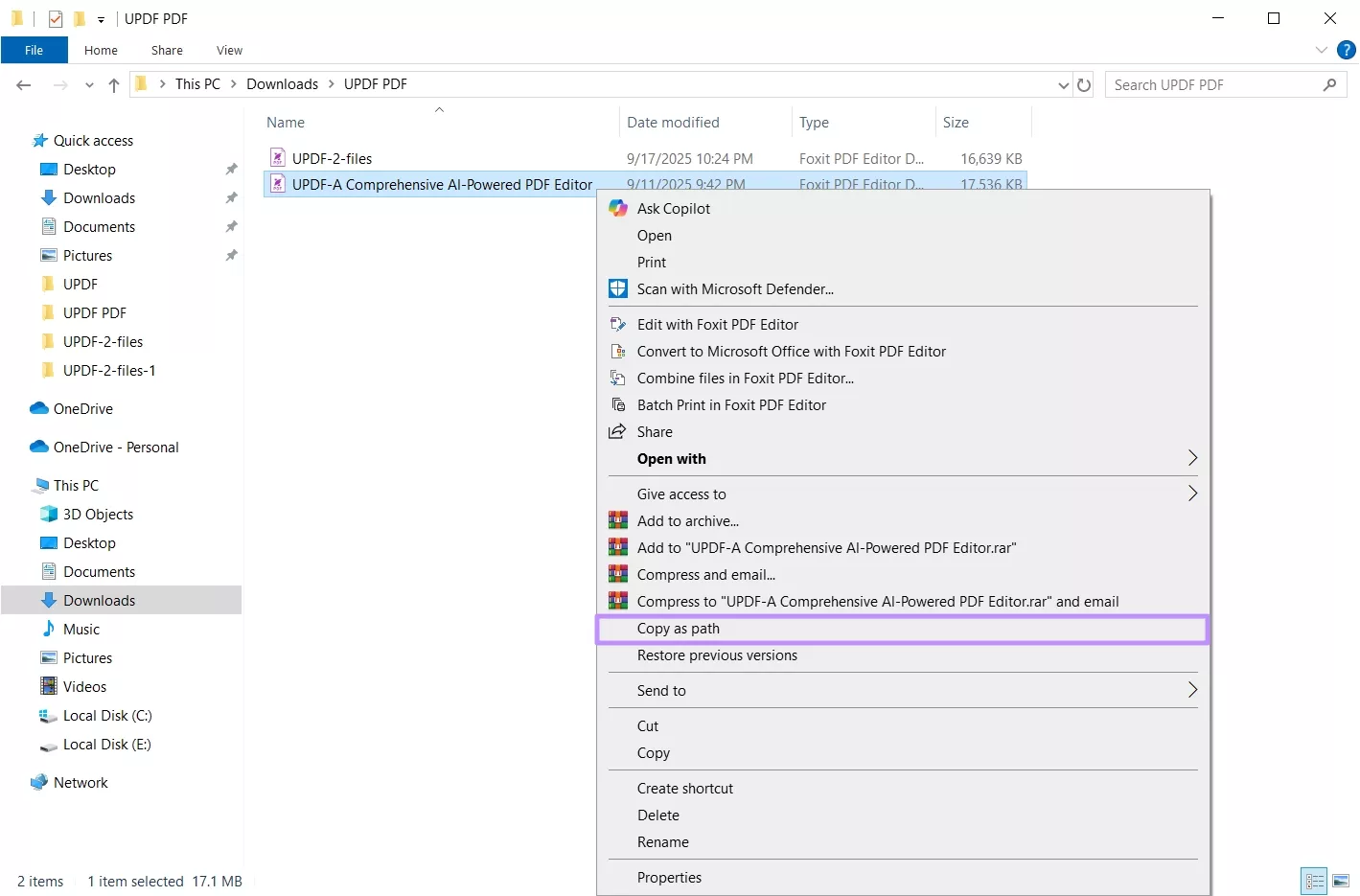Click the PDF icon of UPDF-A Comprehensive file
This screenshot has height=896, width=1360.
pos(278,184)
